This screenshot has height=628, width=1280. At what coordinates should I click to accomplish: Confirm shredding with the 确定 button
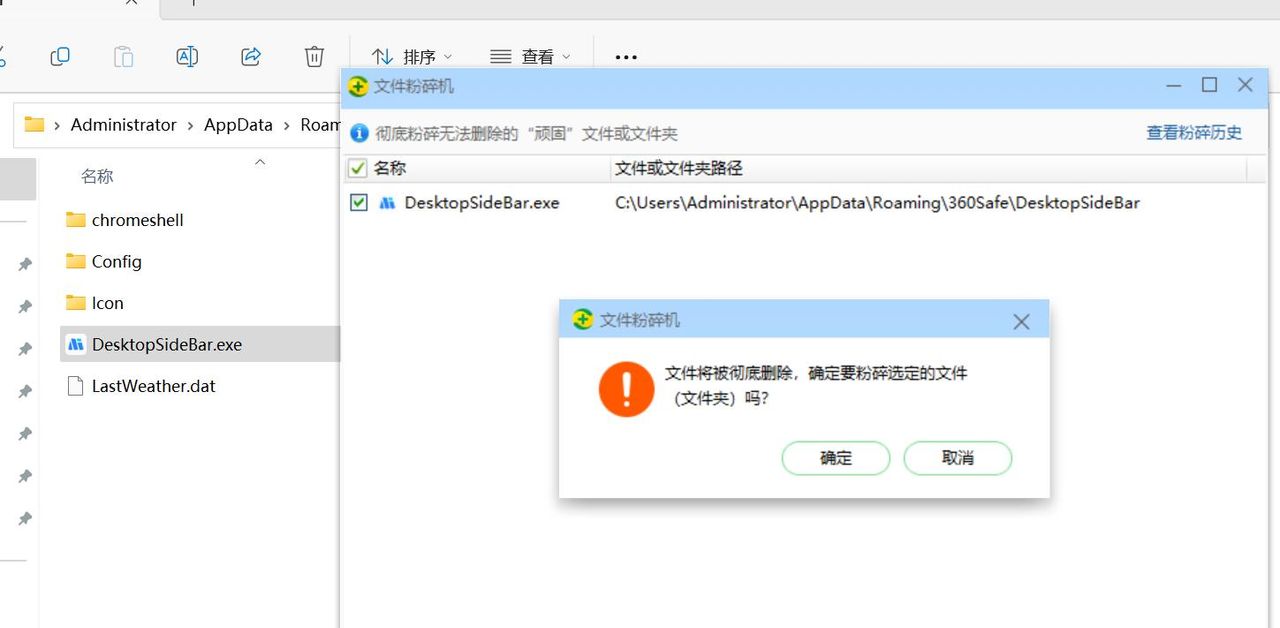click(x=836, y=458)
